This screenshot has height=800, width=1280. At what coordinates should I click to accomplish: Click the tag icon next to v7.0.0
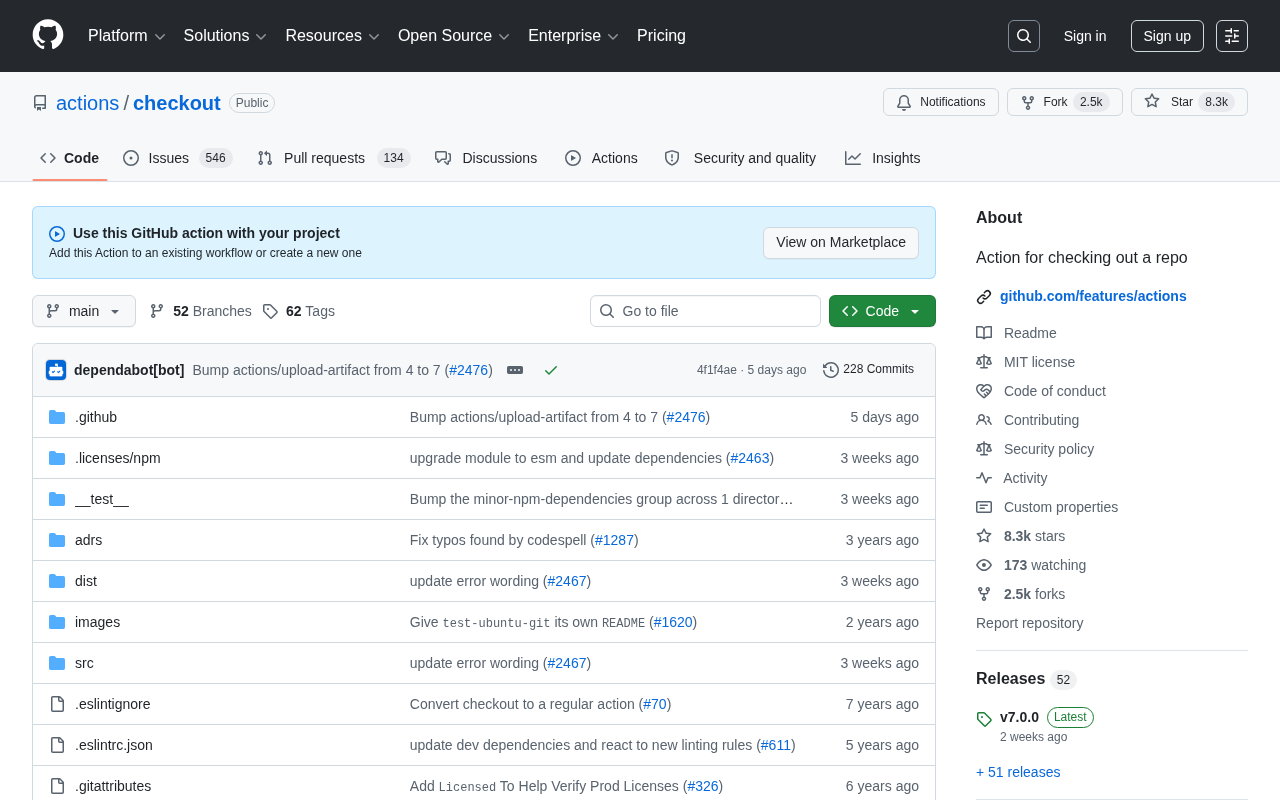(x=984, y=719)
